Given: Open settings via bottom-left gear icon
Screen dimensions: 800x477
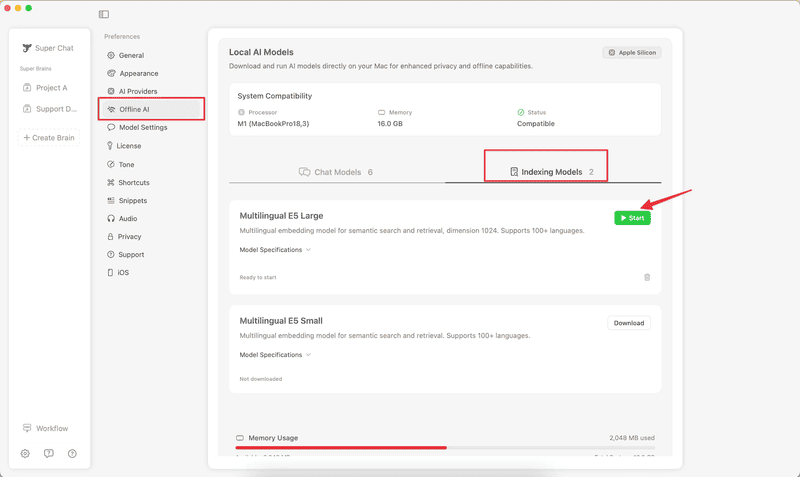Looking at the screenshot, I should (25, 453).
